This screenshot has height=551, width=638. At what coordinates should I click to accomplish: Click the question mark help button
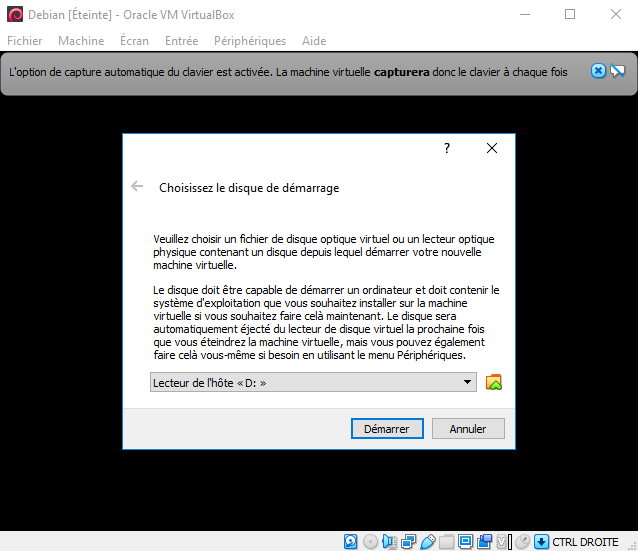(447, 148)
